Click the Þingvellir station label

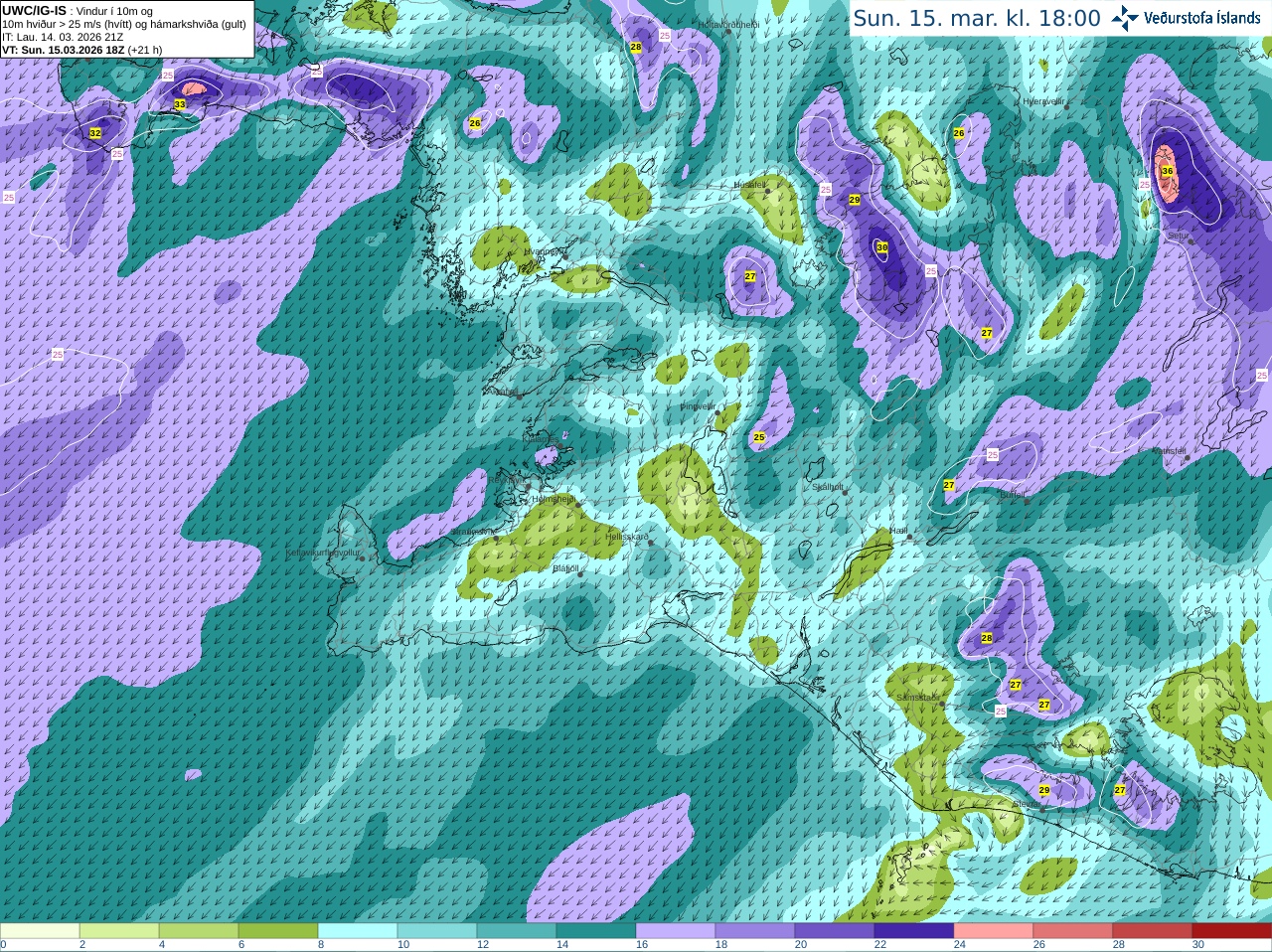(698, 406)
